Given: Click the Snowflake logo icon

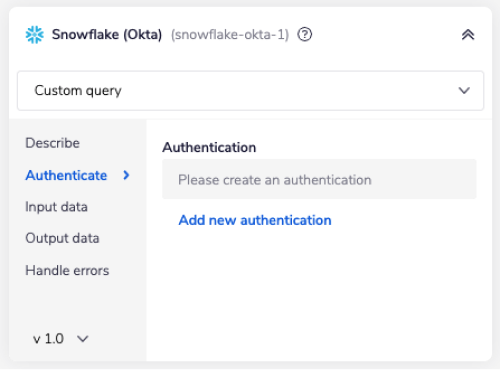Looking at the screenshot, I should pyautogui.click(x=35, y=35).
